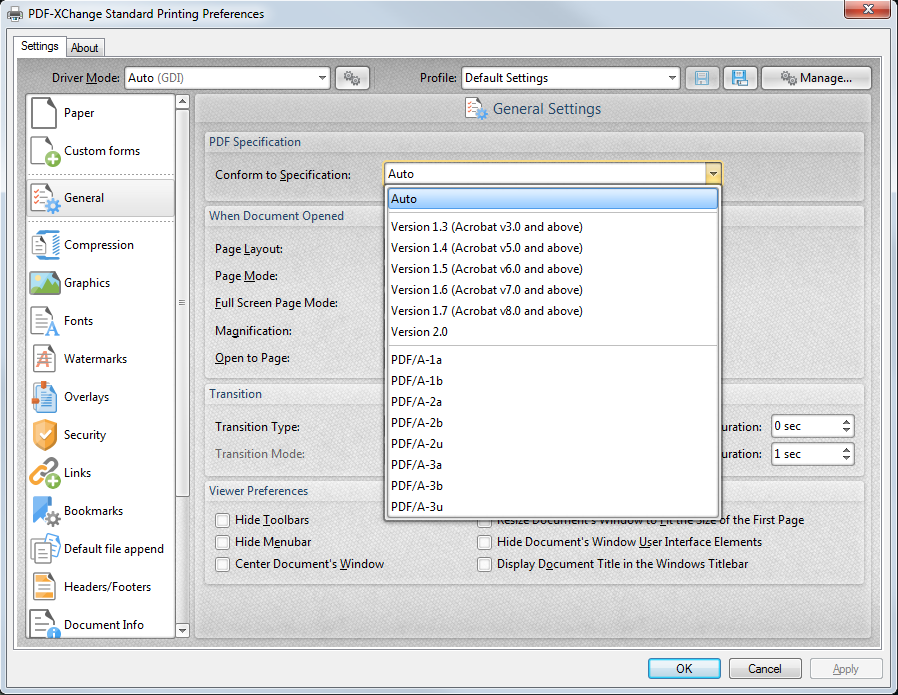The height and width of the screenshot is (695, 898).
Task: Switch to the Settings tab
Action: (40, 46)
